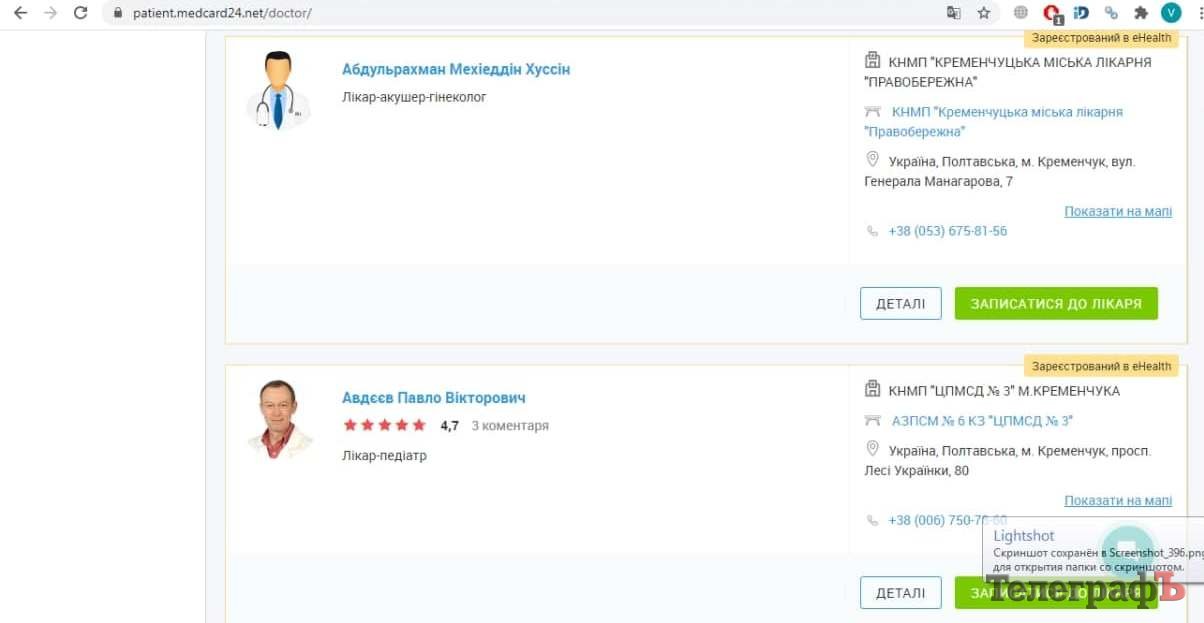This screenshot has width=1204, height=623.
Task: Bookmark this page with the star icon
Action: click(x=984, y=13)
